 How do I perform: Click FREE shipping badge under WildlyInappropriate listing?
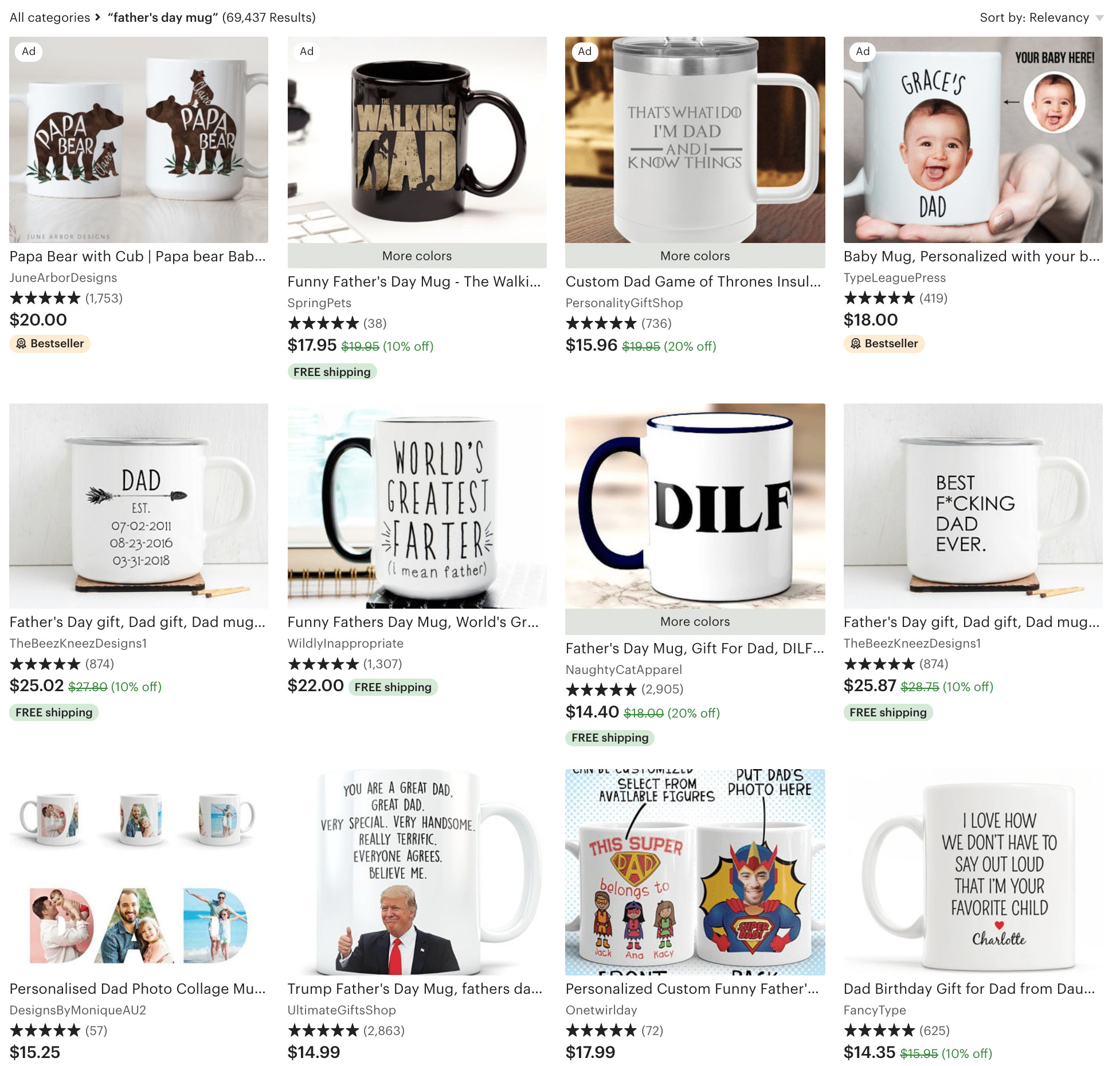(393, 687)
